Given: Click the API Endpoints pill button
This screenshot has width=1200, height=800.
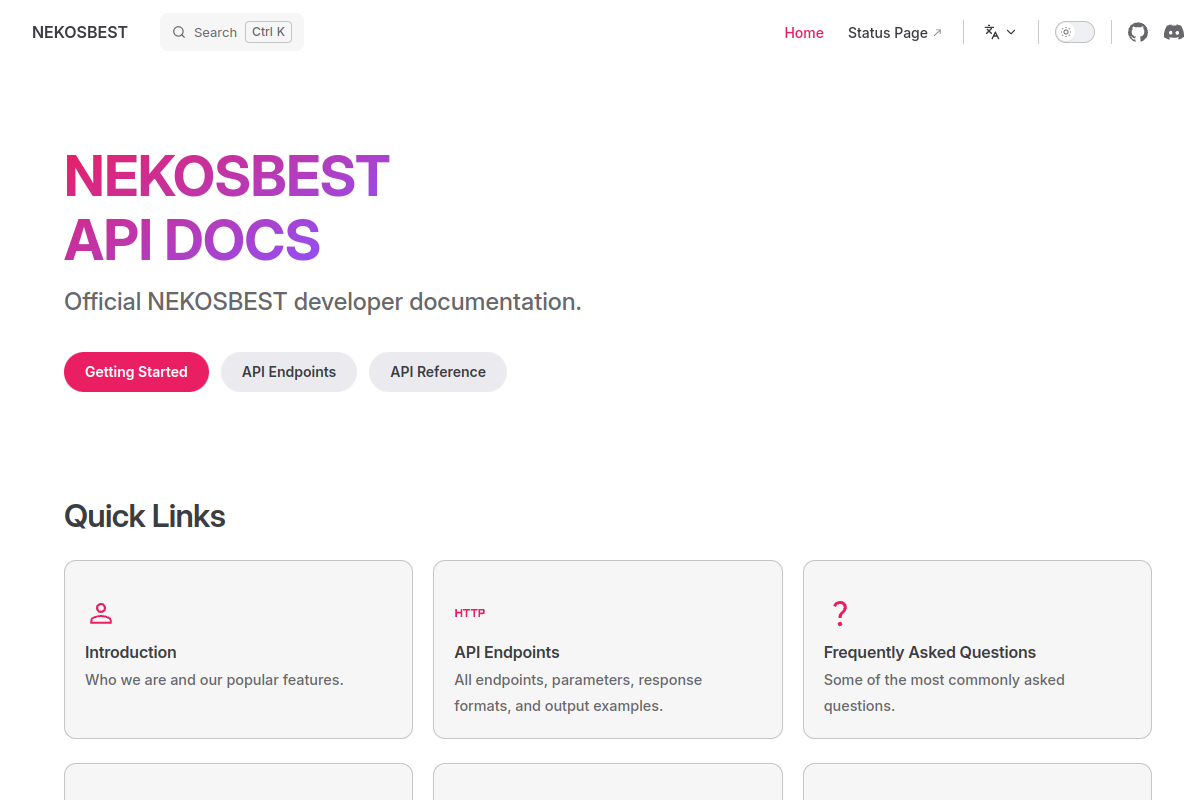Looking at the screenshot, I should (289, 372).
